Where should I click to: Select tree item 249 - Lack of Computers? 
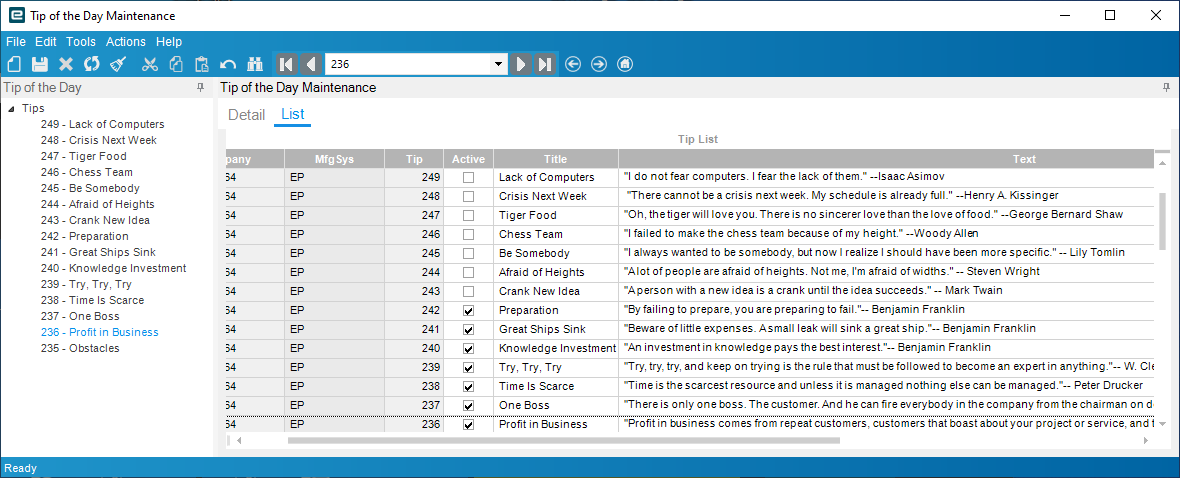point(102,124)
